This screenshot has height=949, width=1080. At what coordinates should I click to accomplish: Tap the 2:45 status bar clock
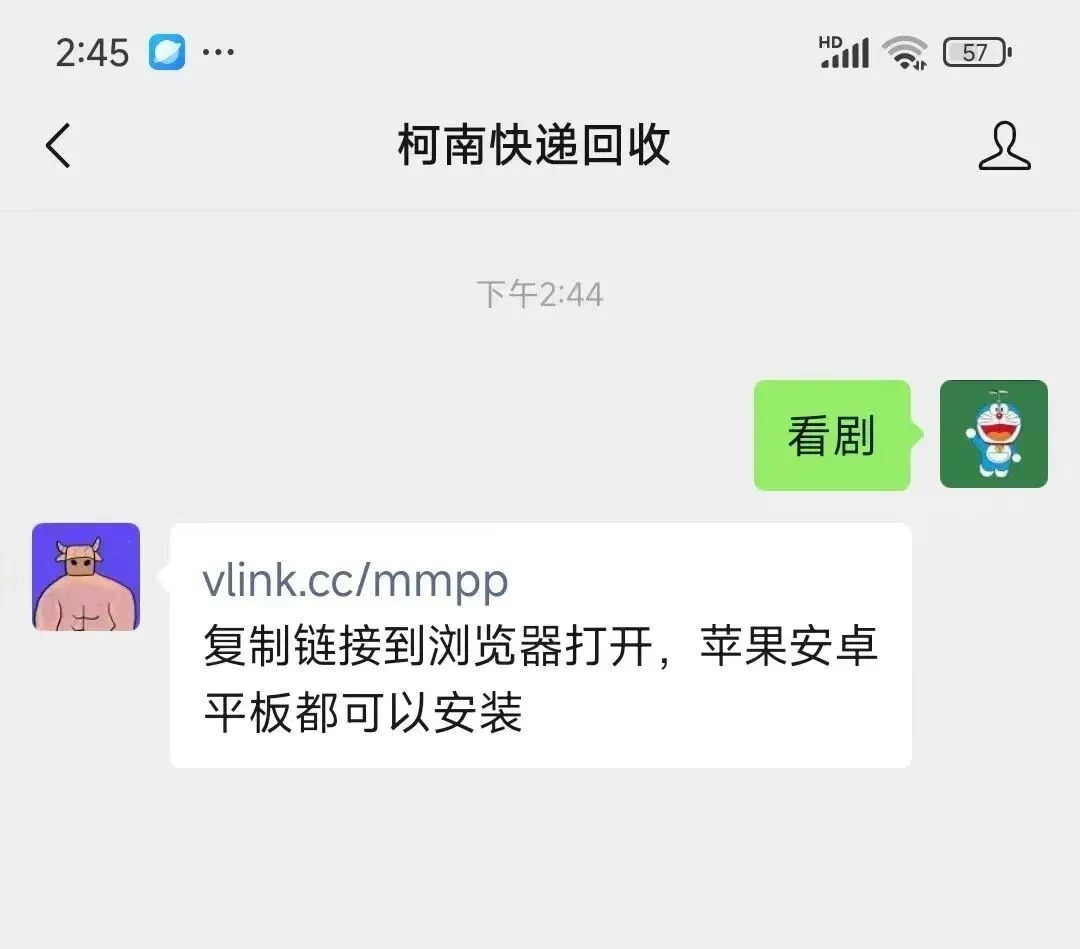(92, 52)
